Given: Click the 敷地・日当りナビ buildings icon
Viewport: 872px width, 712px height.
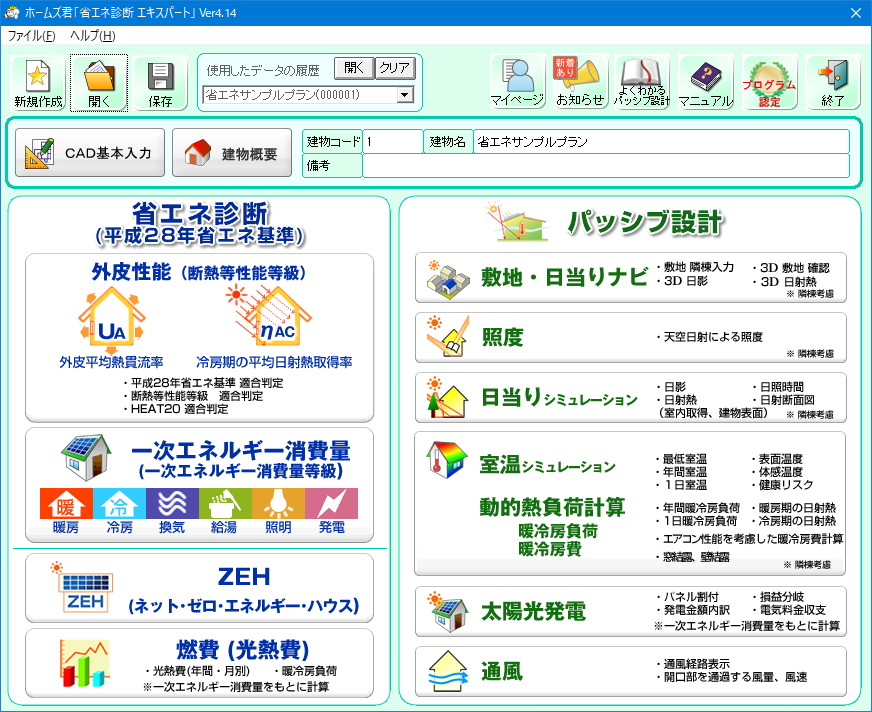Looking at the screenshot, I should 448,279.
